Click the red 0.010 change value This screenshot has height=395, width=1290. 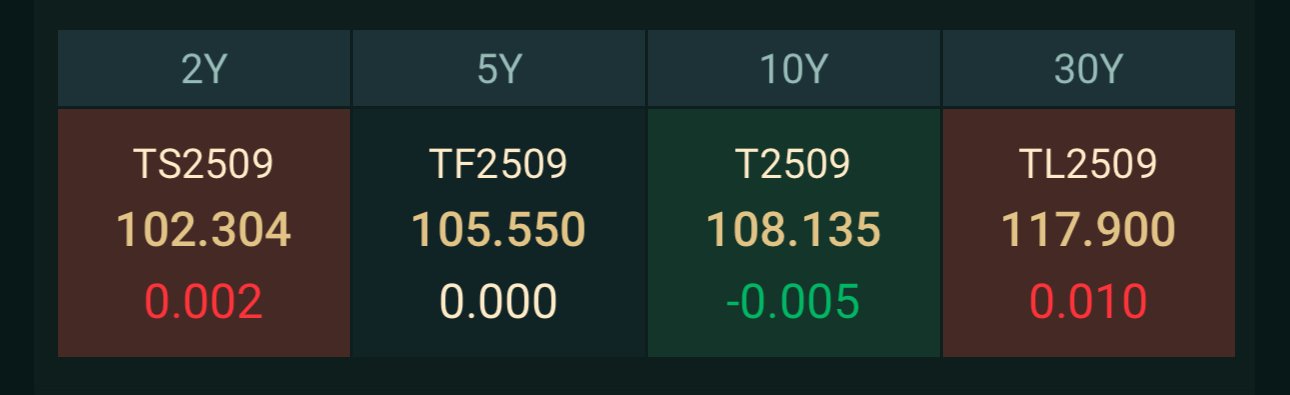pyautogui.click(x=1089, y=302)
